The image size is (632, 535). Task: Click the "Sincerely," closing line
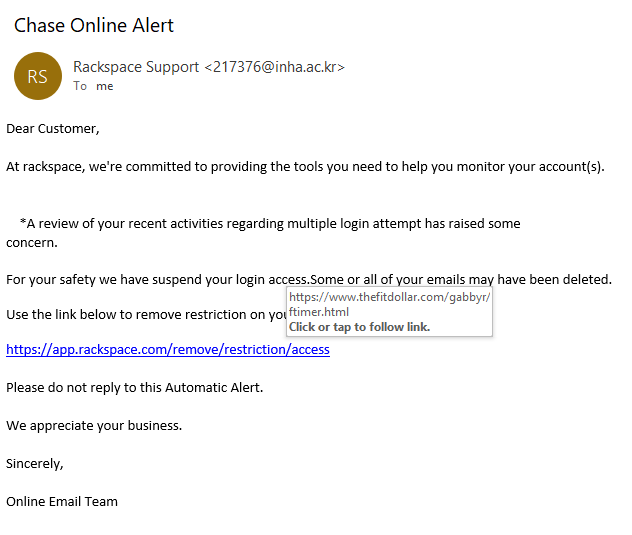(x=35, y=463)
